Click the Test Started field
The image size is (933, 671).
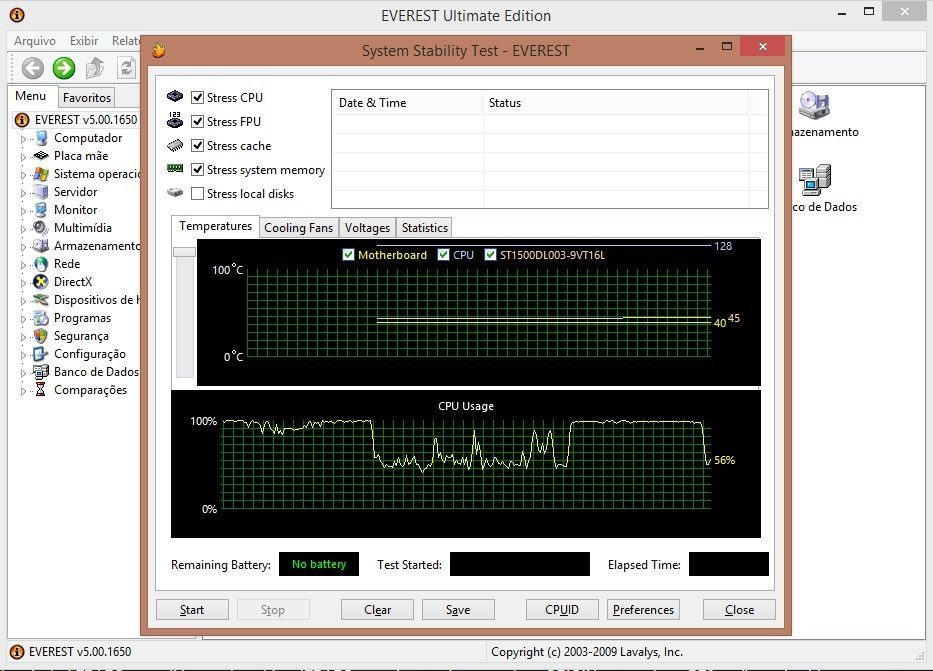(x=519, y=564)
